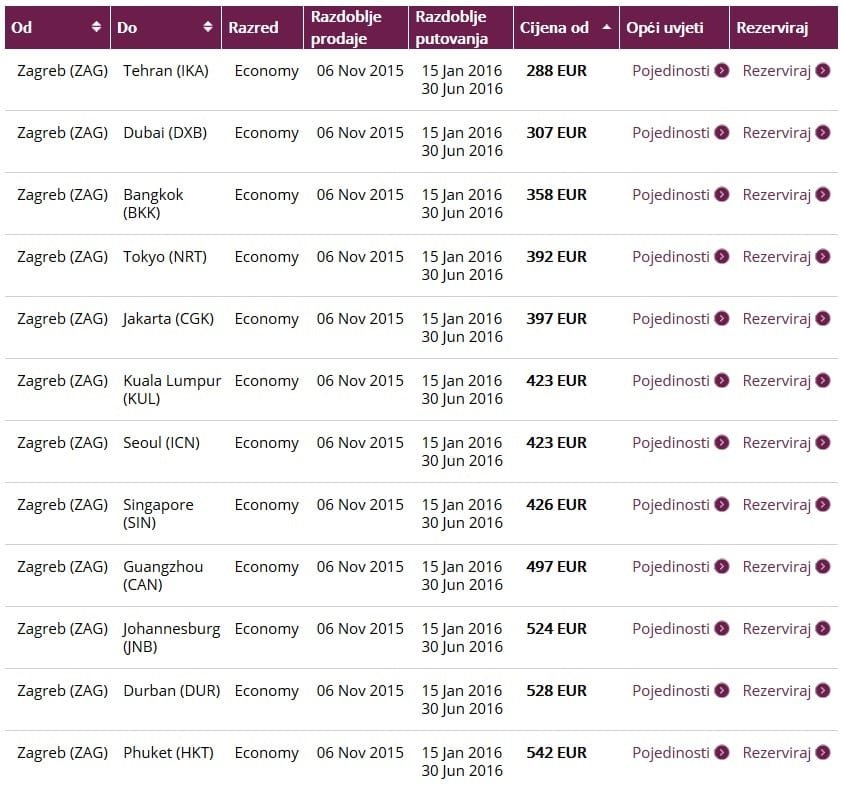
Task: Click the arrow icon beside Phuket Rezerviraj
Action: click(822, 752)
